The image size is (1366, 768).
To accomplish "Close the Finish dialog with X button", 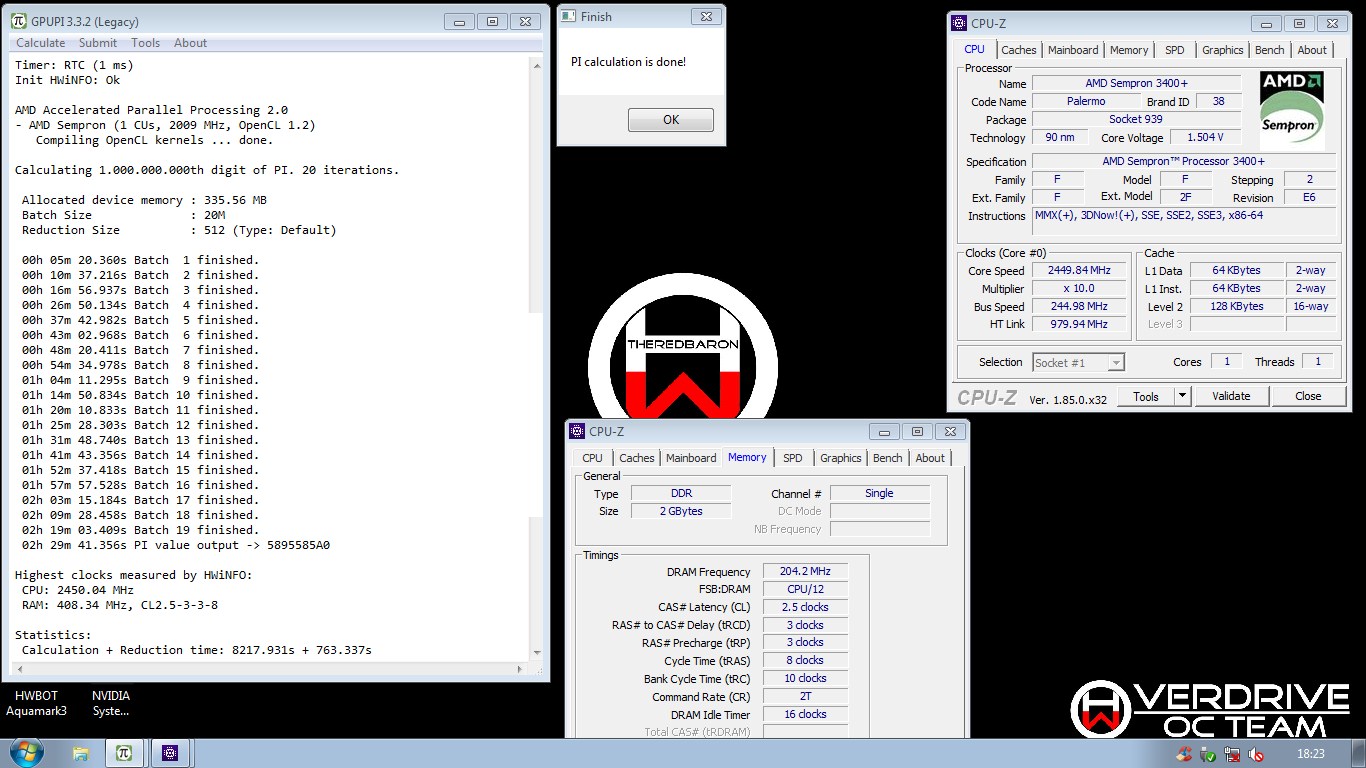I will coord(705,17).
